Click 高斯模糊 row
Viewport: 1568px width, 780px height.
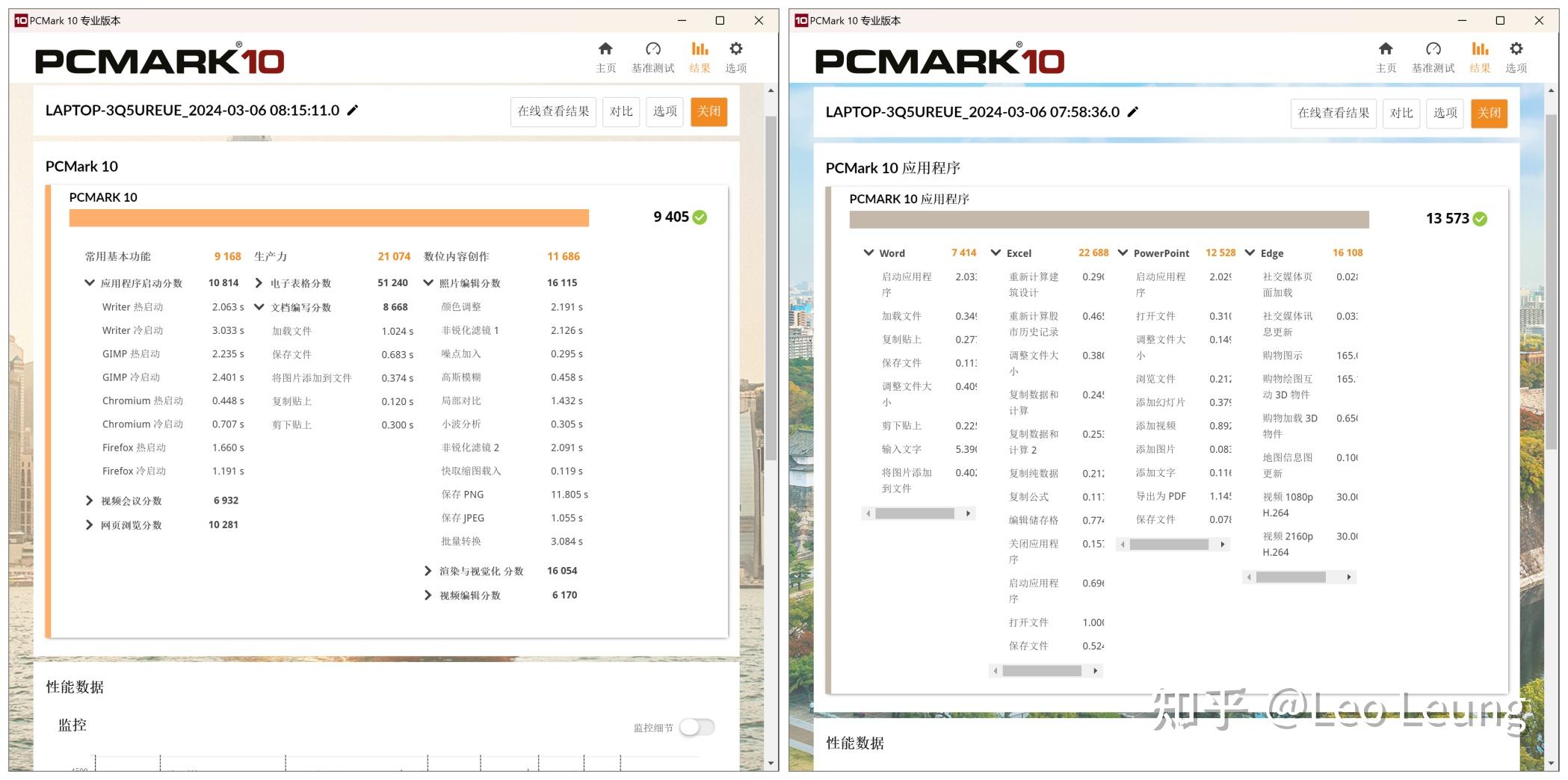512,377
